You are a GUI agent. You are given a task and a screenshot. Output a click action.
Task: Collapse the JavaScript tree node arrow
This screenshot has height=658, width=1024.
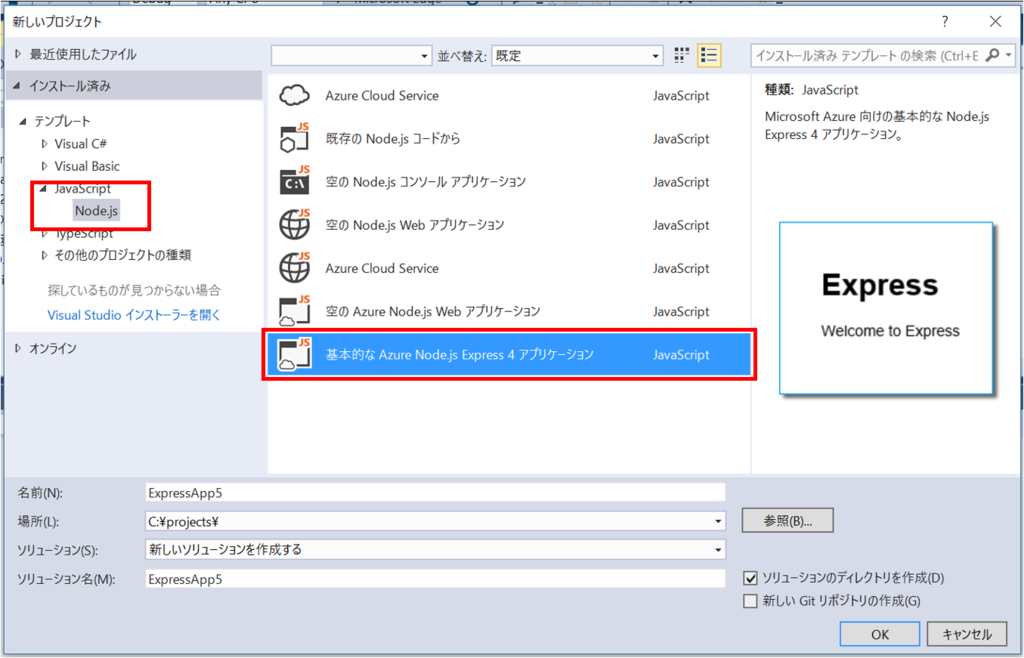(44, 189)
